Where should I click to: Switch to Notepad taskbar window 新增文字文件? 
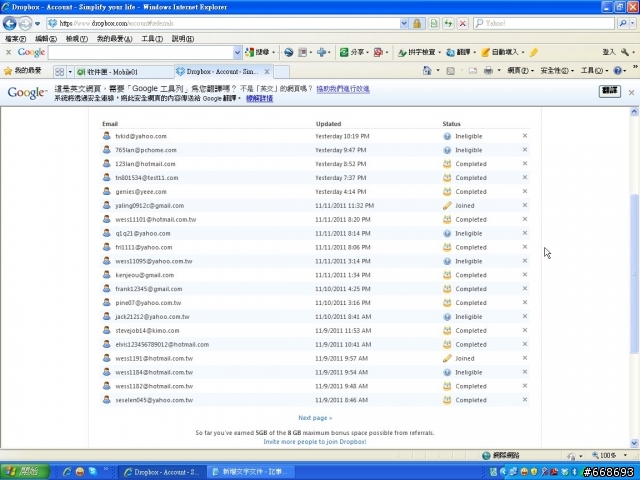250,472
